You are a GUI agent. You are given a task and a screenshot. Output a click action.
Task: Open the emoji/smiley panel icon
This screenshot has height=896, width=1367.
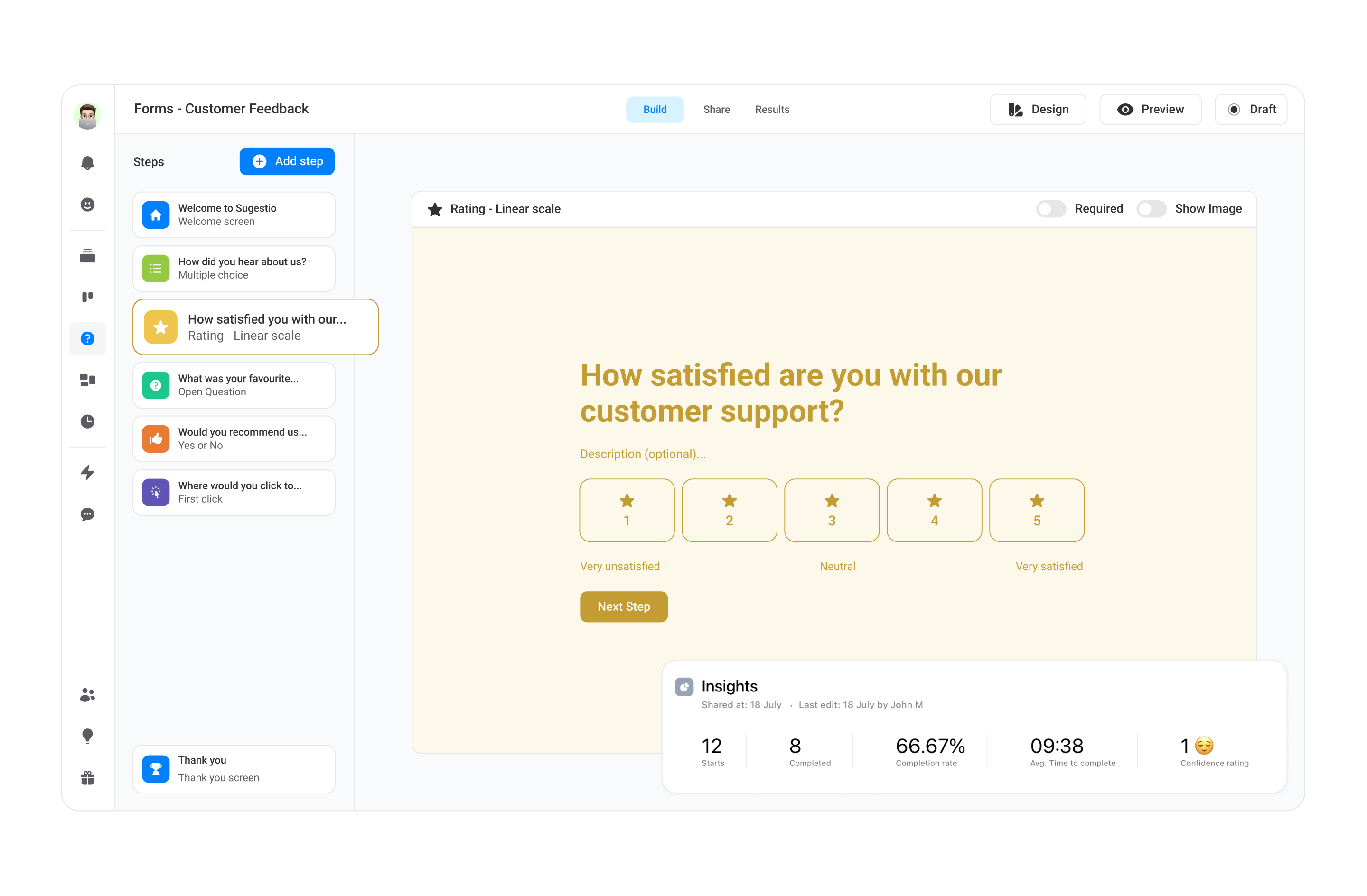click(88, 205)
